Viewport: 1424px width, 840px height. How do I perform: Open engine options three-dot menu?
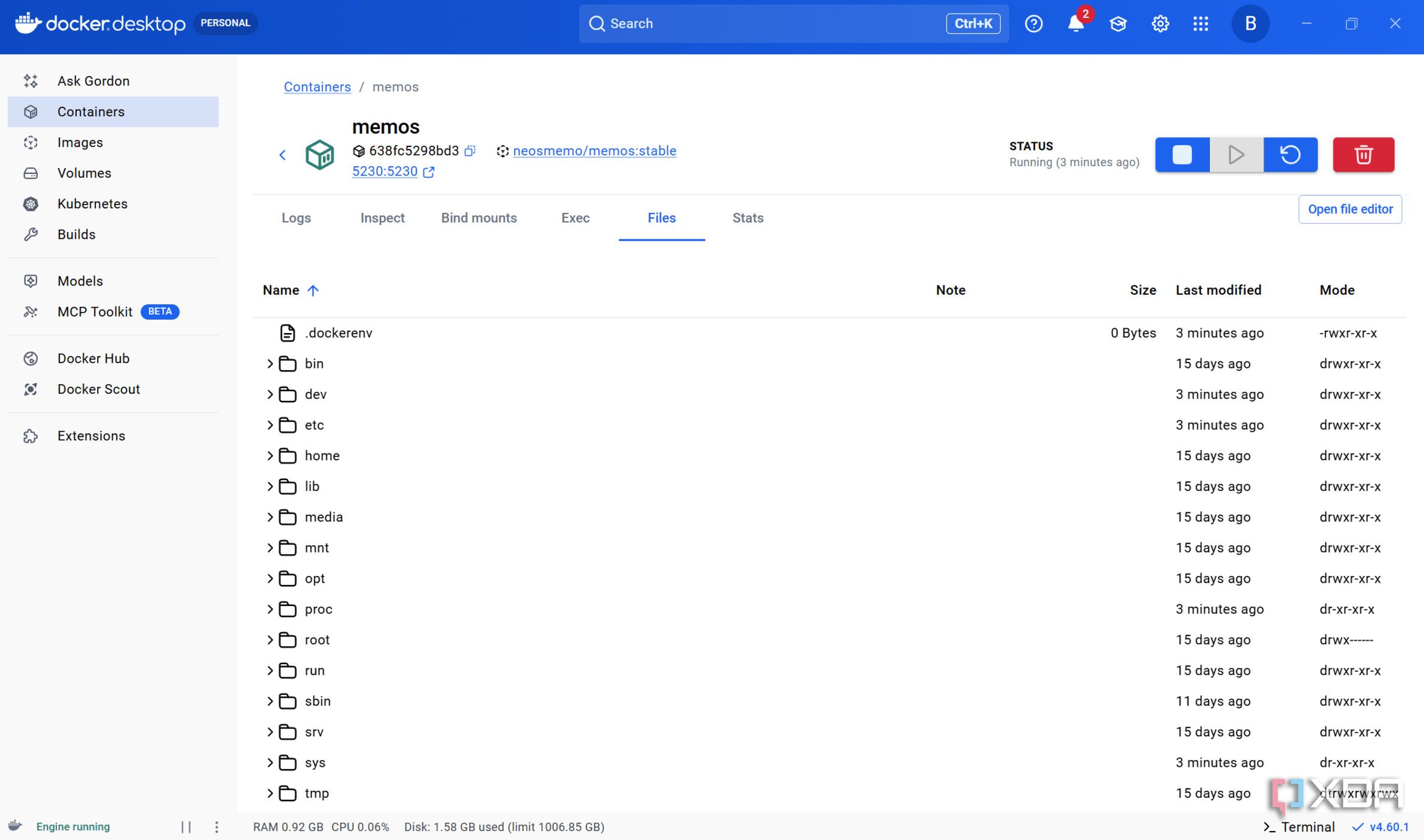[x=217, y=827]
